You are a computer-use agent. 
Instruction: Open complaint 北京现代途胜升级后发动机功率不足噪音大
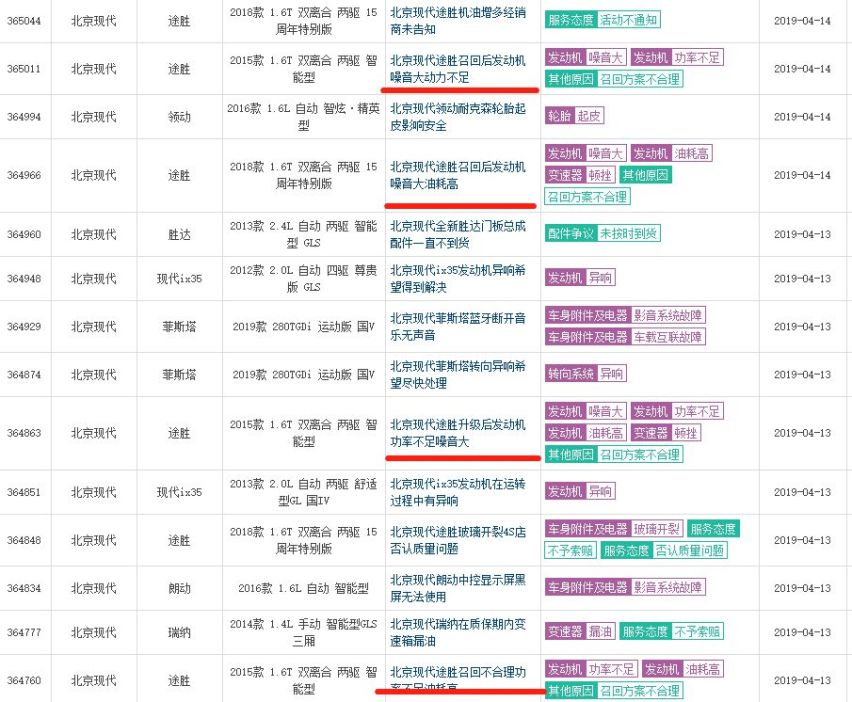pyautogui.click(x=458, y=433)
